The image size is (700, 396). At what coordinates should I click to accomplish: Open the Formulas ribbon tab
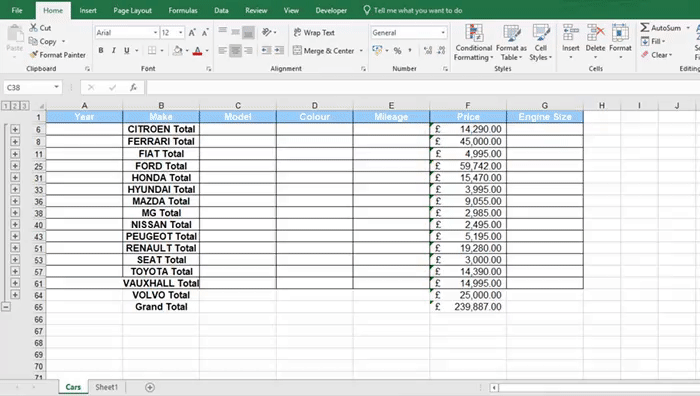point(183,10)
